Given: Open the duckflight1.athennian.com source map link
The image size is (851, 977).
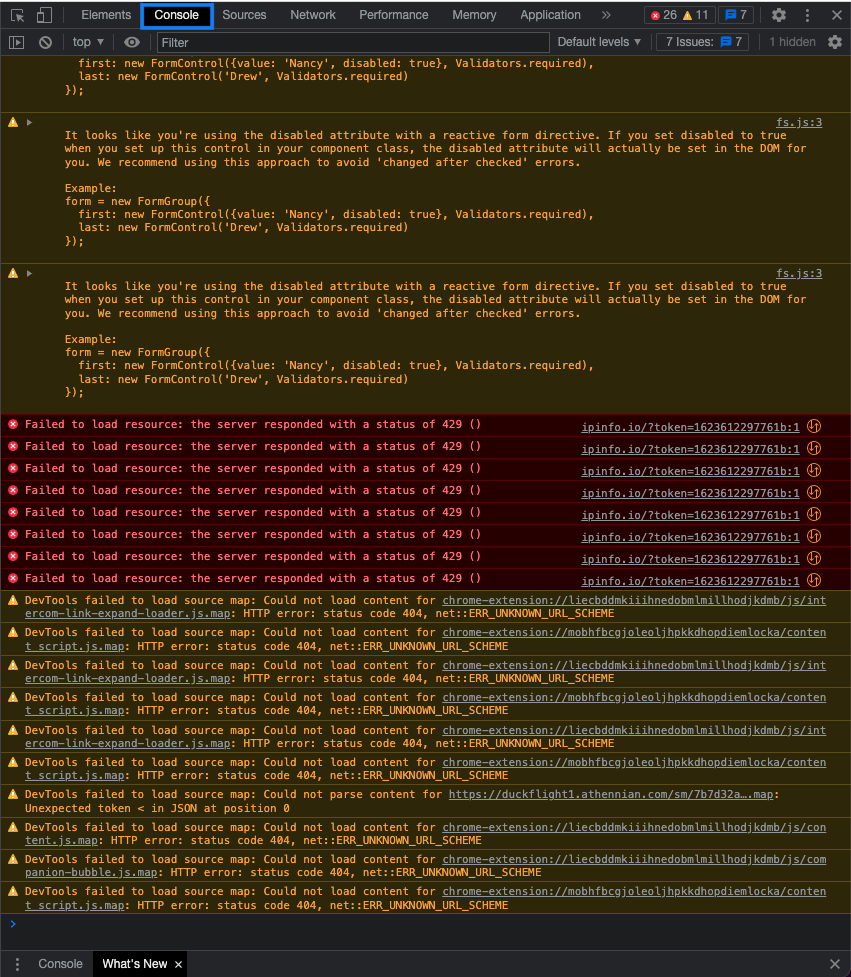Looking at the screenshot, I should (611, 794).
